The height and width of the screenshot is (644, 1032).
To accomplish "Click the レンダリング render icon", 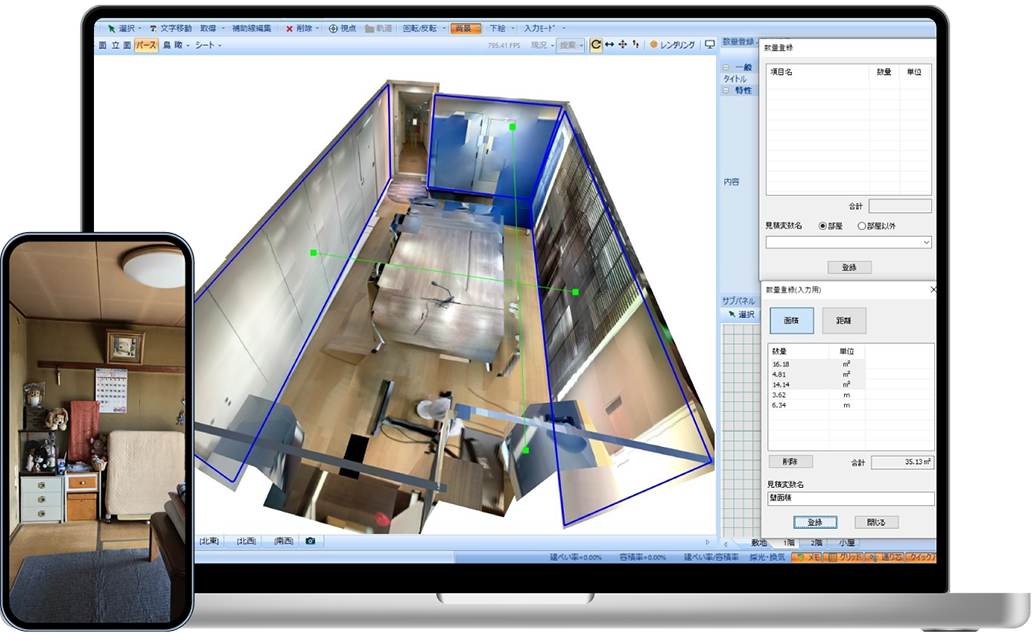I will point(654,45).
